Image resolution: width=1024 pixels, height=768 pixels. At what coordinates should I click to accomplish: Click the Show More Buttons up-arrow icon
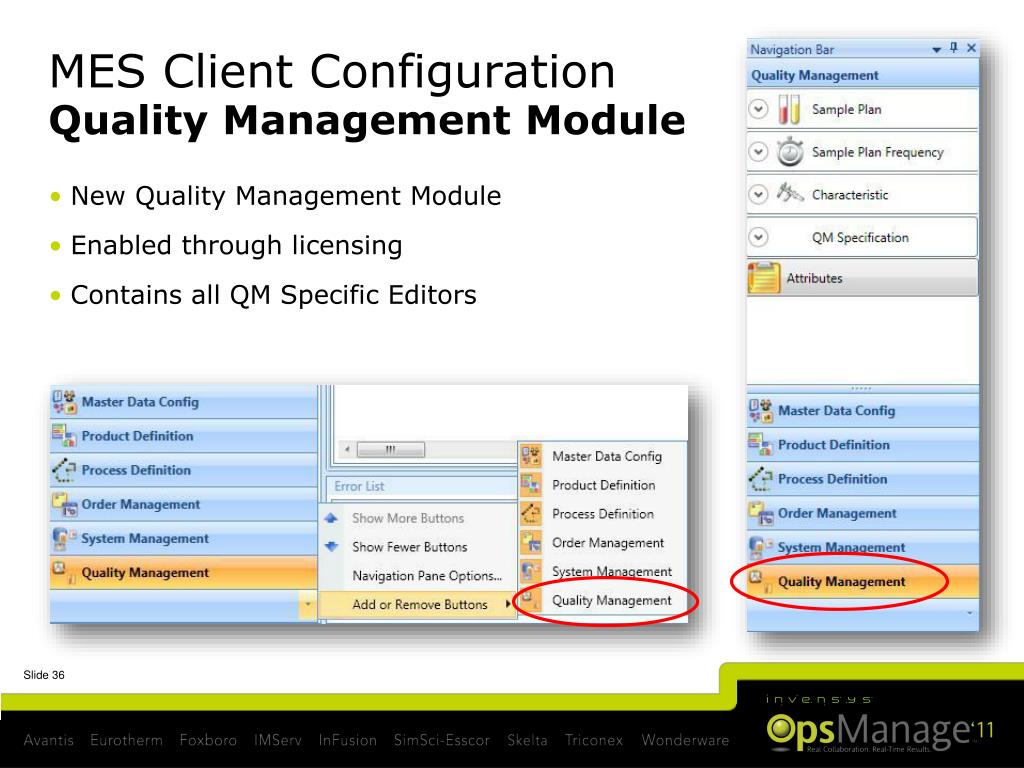coord(332,518)
